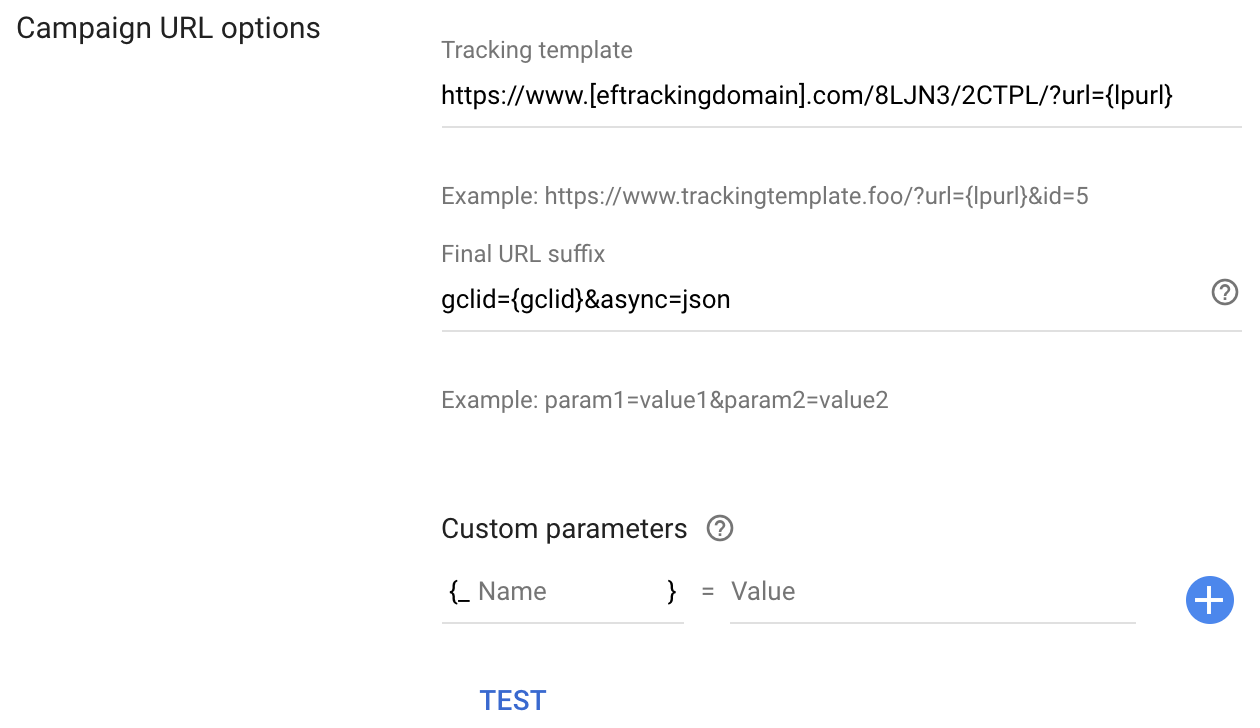
Task: Click the Custom parameters label text
Action: click(564, 529)
